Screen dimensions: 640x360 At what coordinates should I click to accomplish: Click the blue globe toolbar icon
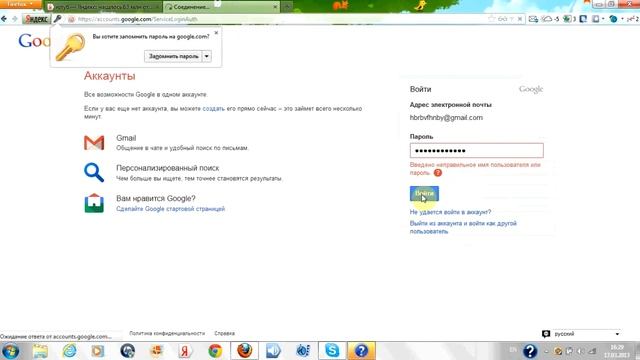(x=613, y=19)
